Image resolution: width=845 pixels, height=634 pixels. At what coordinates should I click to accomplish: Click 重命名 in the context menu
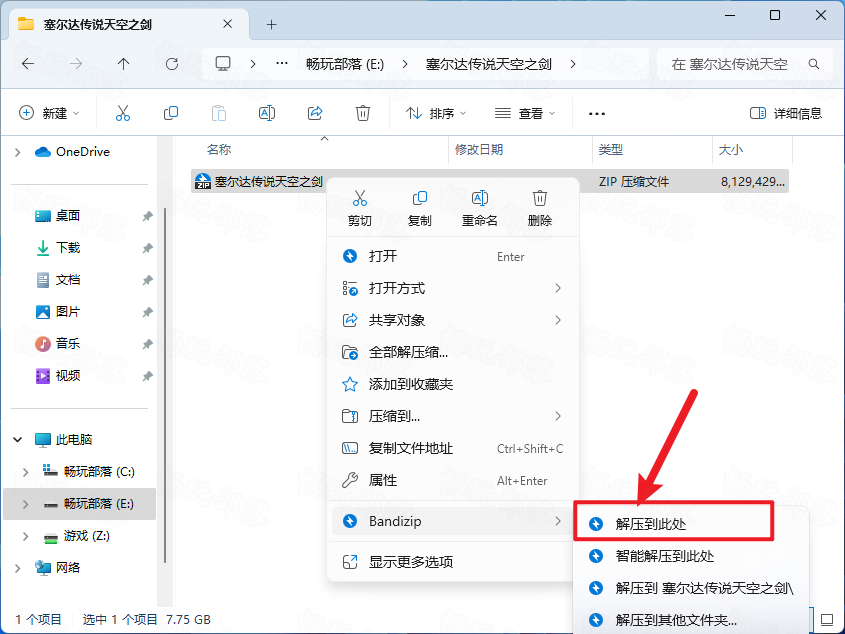pyautogui.click(x=479, y=207)
